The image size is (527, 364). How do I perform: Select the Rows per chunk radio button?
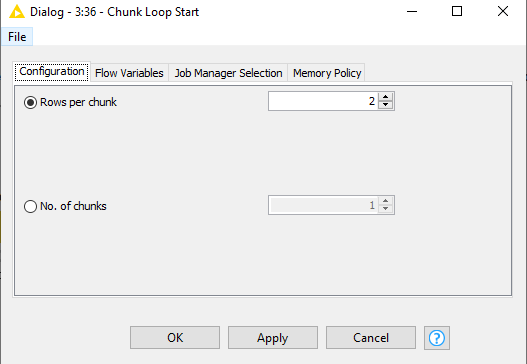click(x=30, y=102)
